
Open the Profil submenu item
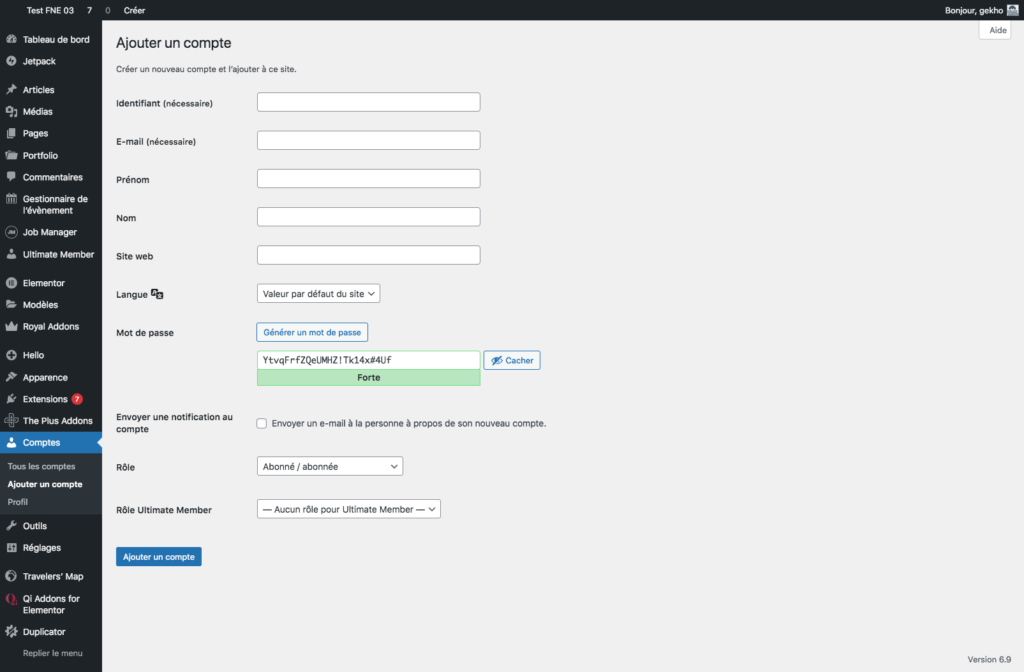(x=18, y=501)
